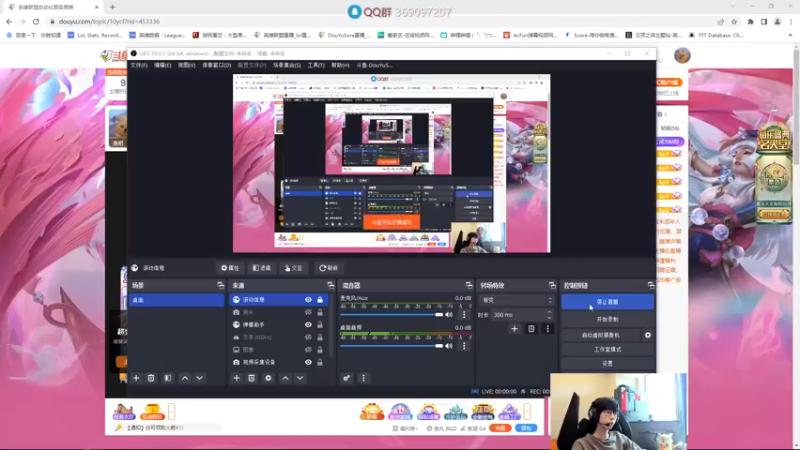Open virtual camera settings gear icon
This screenshot has height=450, width=800.
(x=647, y=335)
